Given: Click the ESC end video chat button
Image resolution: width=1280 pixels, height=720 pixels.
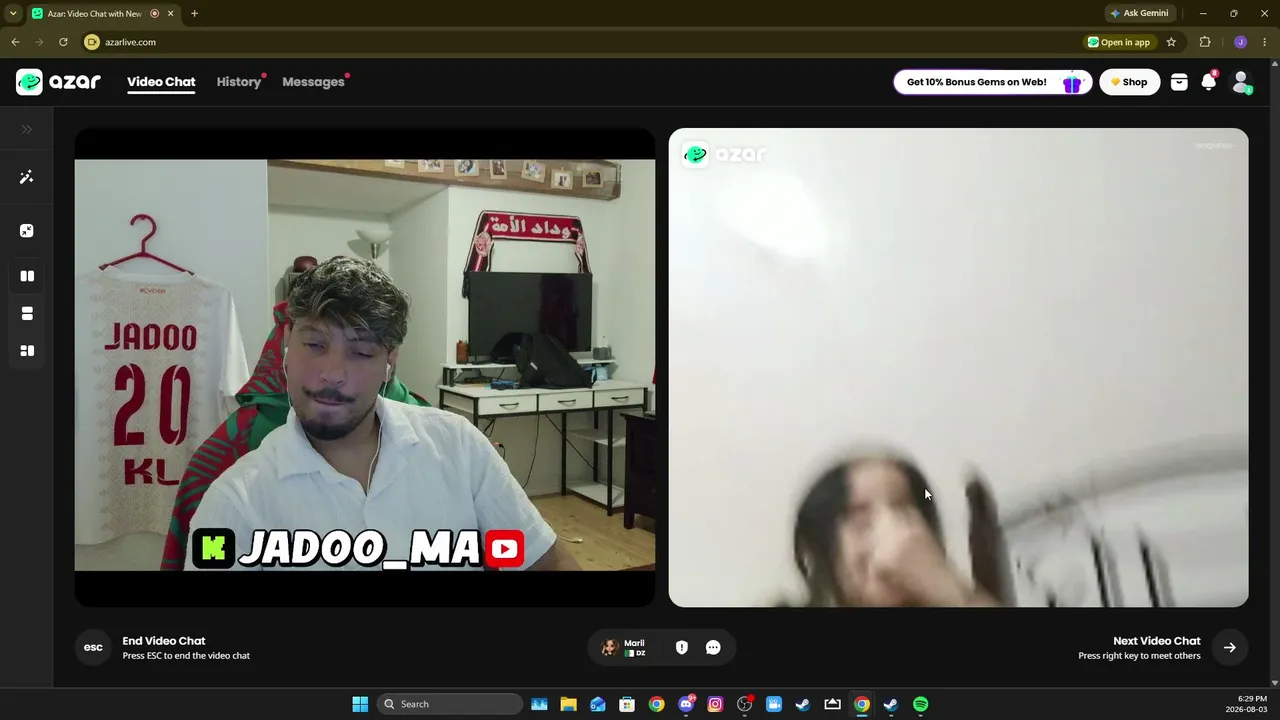Looking at the screenshot, I should 93,648.
